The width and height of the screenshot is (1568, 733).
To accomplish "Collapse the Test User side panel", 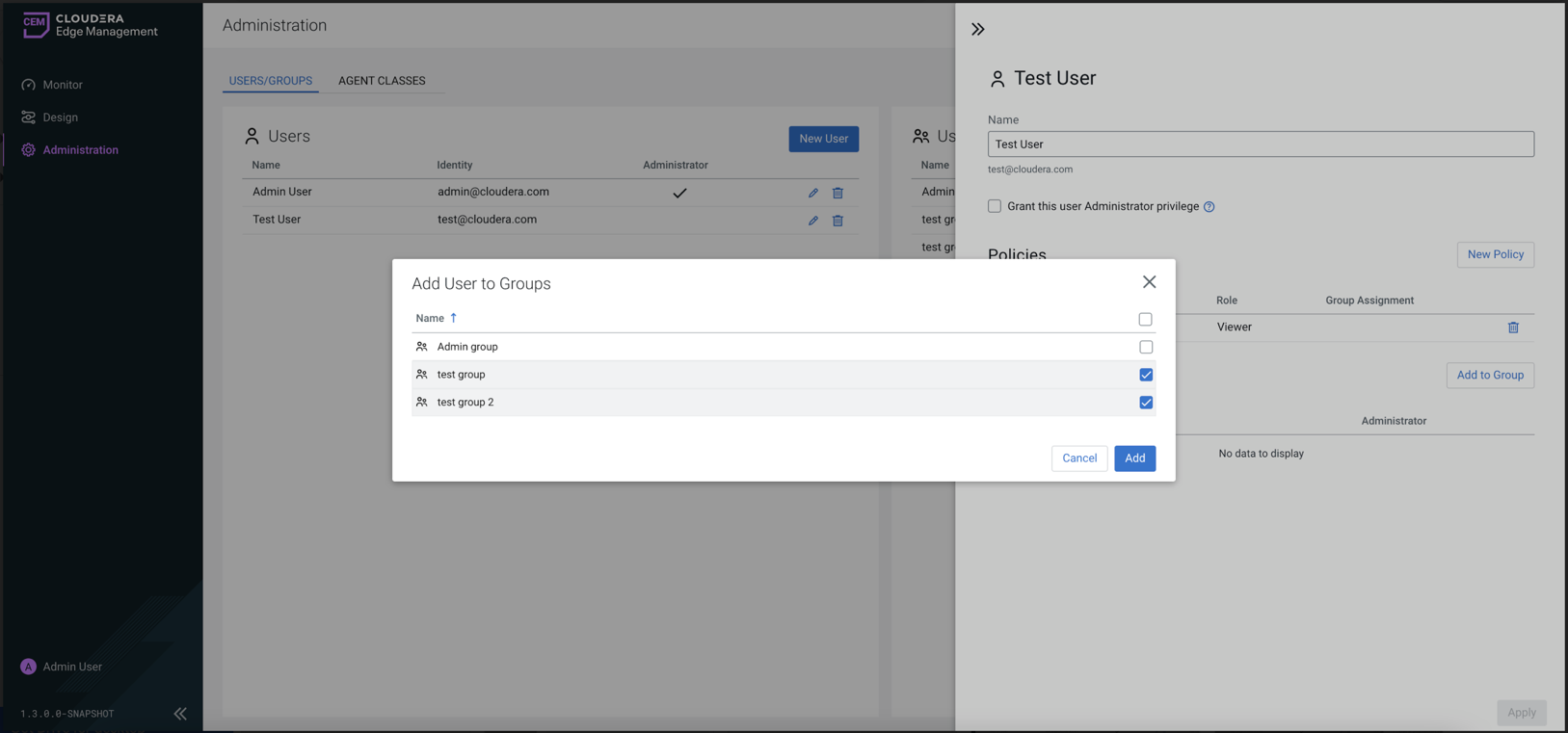I will coord(978,30).
